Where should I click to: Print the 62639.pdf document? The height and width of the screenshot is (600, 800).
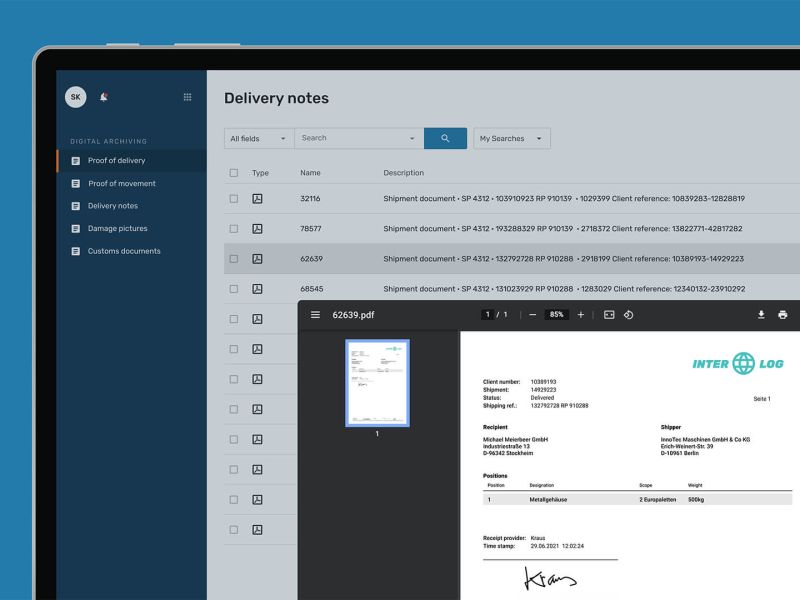click(783, 314)
